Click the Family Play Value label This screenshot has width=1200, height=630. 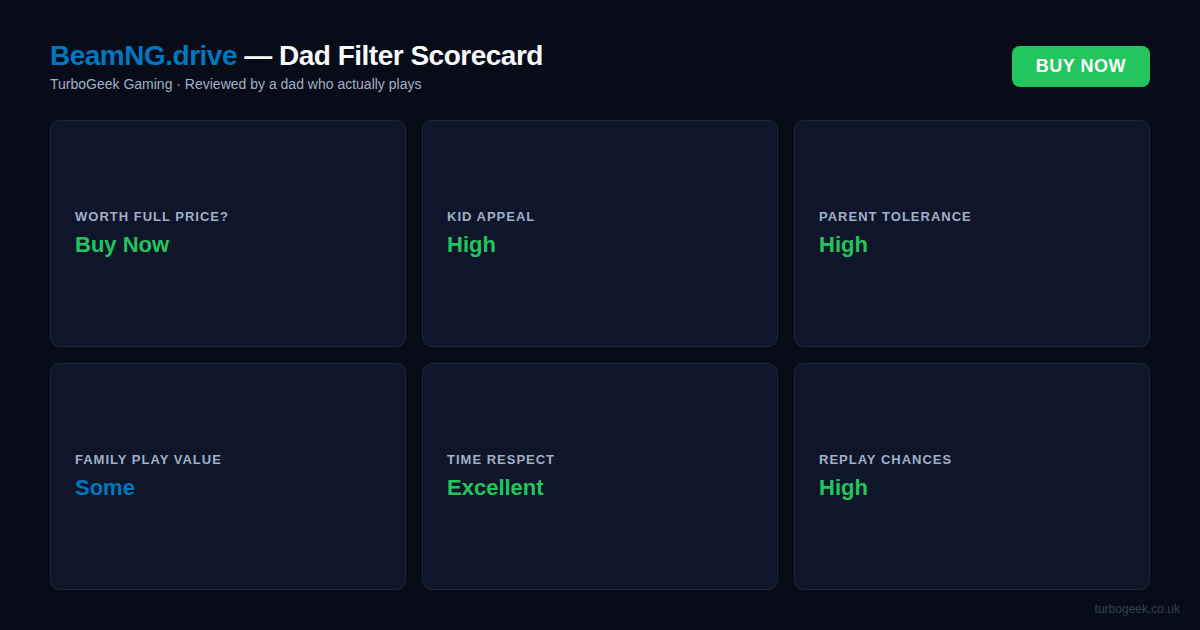(x=148, y=460)
